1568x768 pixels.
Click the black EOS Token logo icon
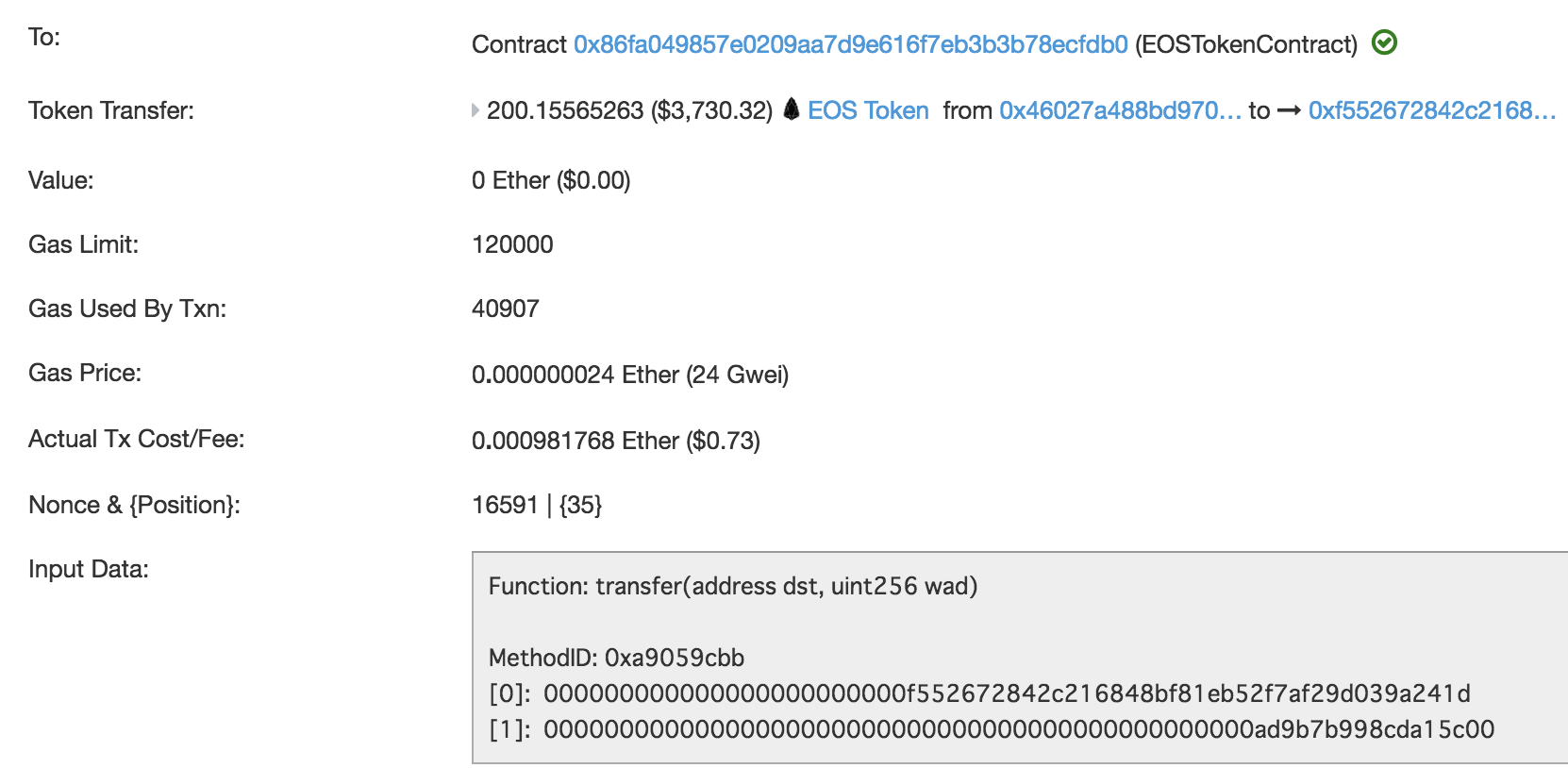coord(792,109)
